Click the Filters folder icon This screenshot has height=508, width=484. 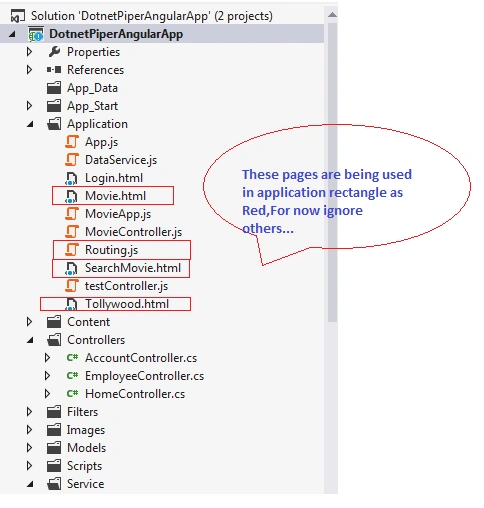click(54, 412)
